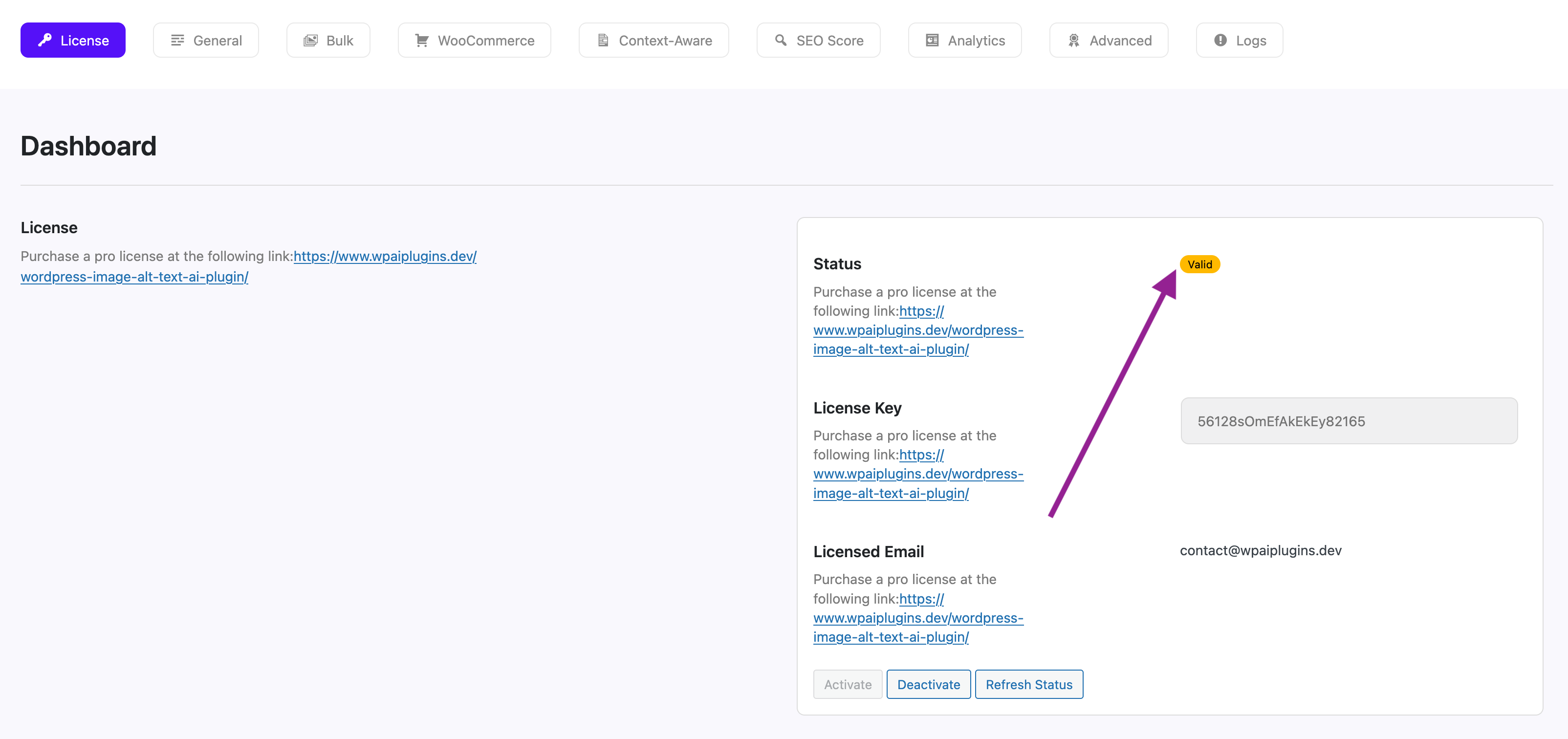Click the award icon on the Advanced tab

(1073, 40)
